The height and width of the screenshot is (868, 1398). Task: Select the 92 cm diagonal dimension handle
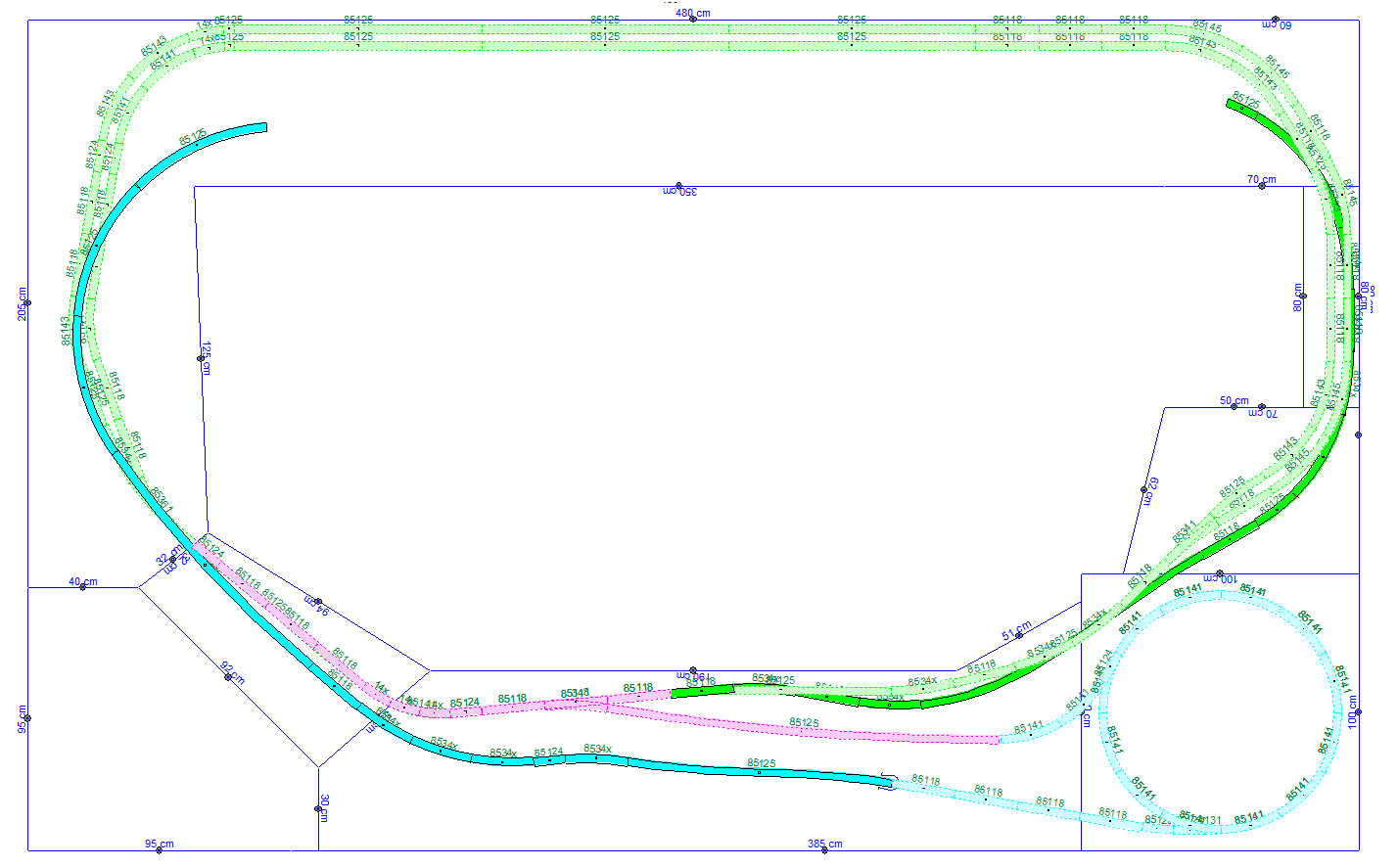(228, 677)
